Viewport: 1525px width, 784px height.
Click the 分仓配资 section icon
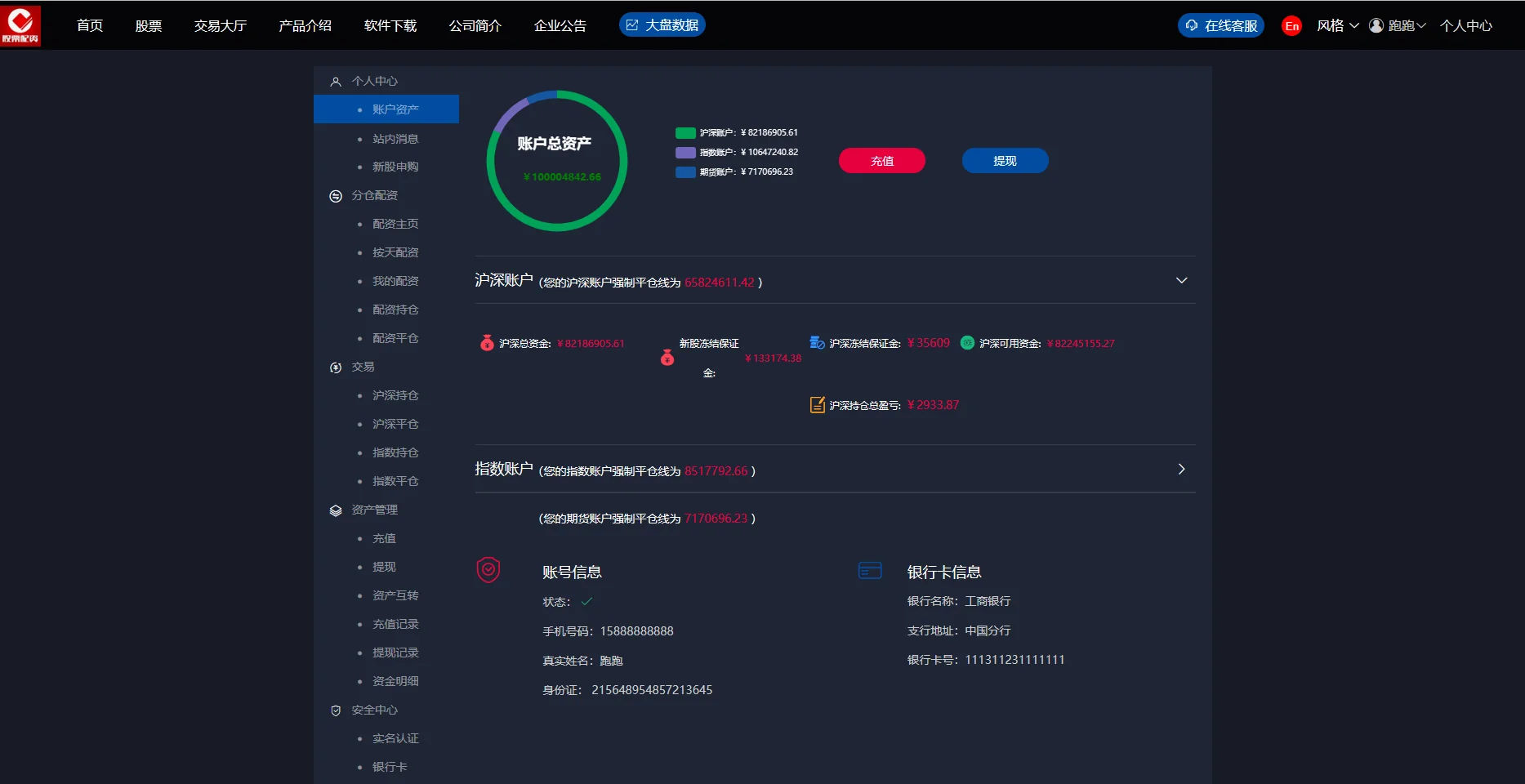pyautogui.click(x=335, y=196)
